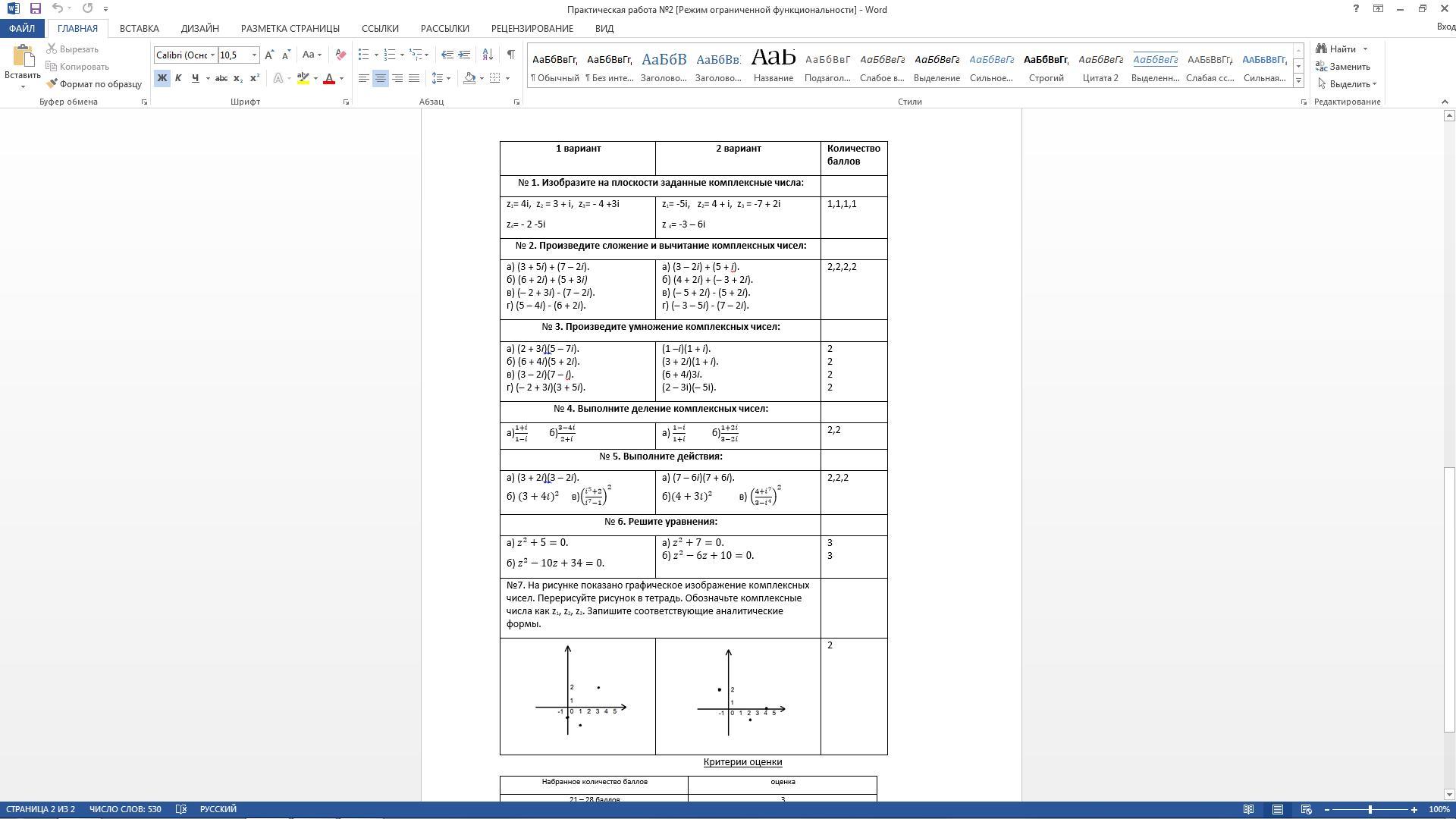Open the ВСТАВКА ribbon tab
1456x819 pixels.
click(139, 28)
